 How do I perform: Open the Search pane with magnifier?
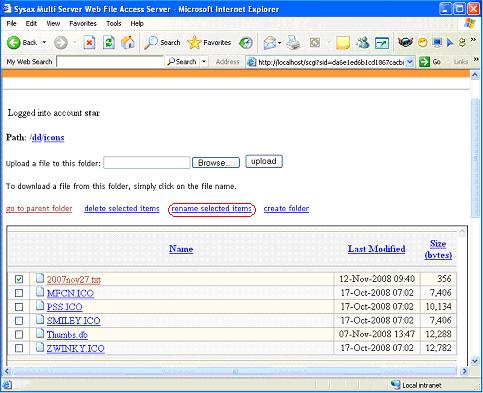coord(162,43)
